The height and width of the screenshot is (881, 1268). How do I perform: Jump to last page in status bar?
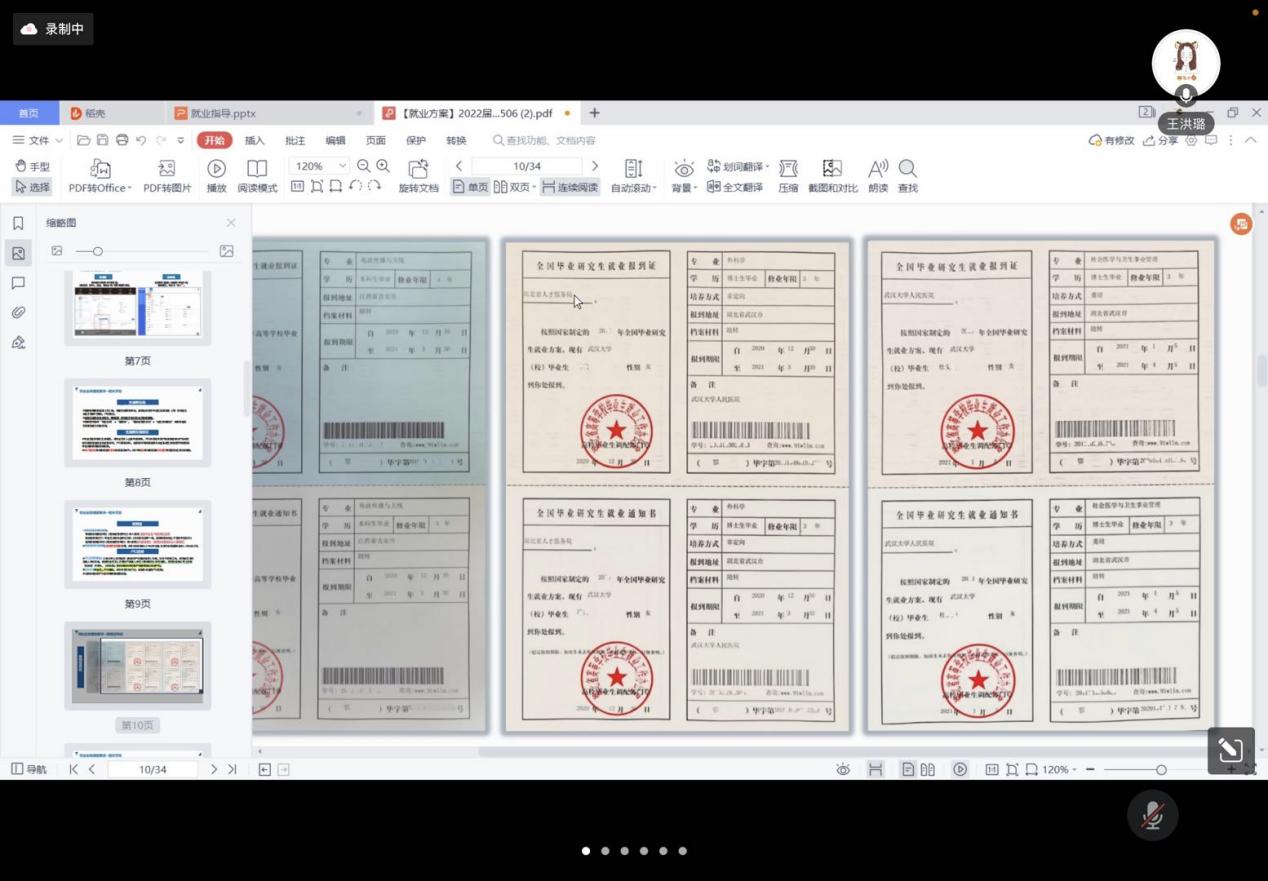coord(232,769)
